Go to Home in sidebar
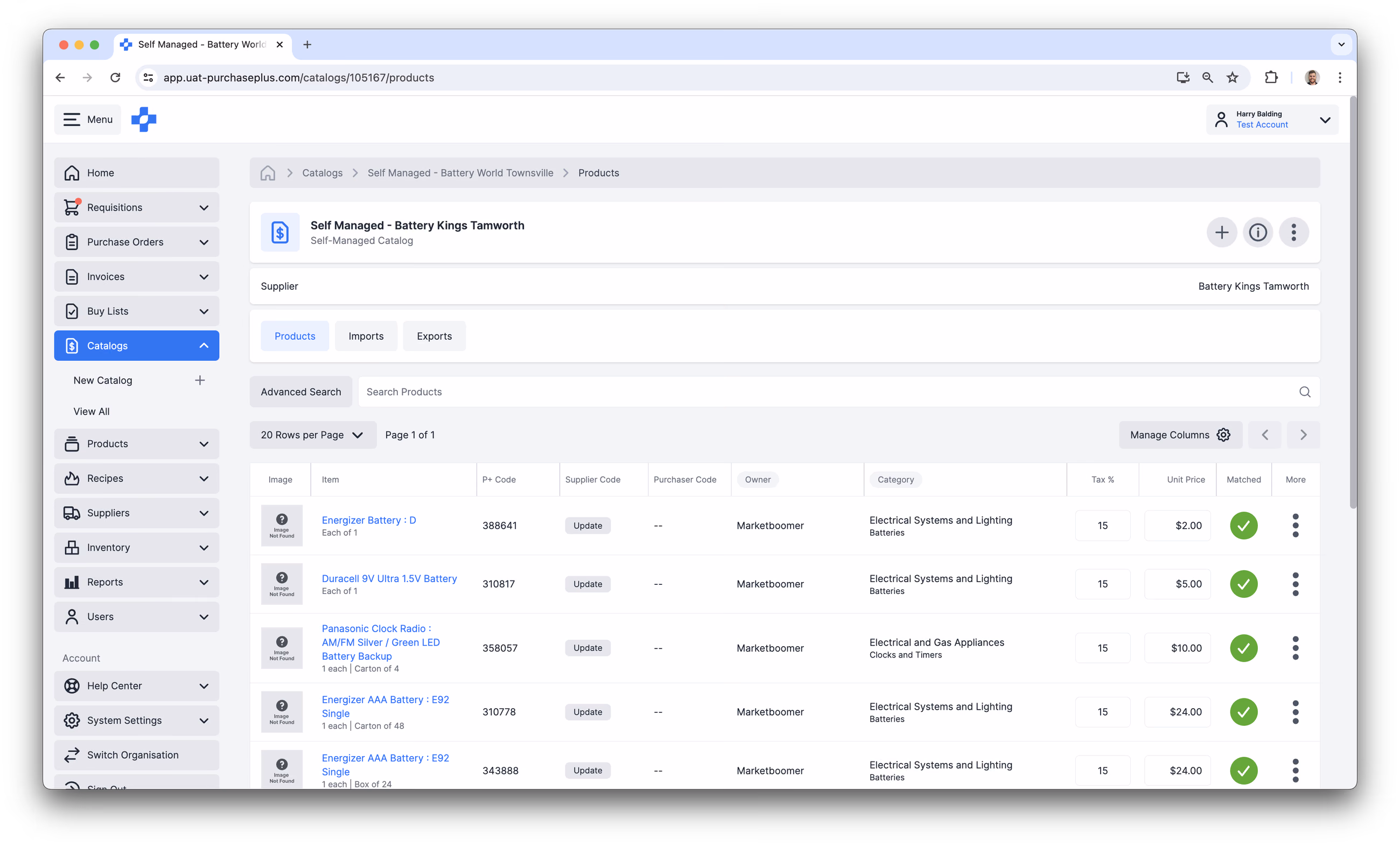The height and width of the screenshot is (846, 1400). point(136,173)
